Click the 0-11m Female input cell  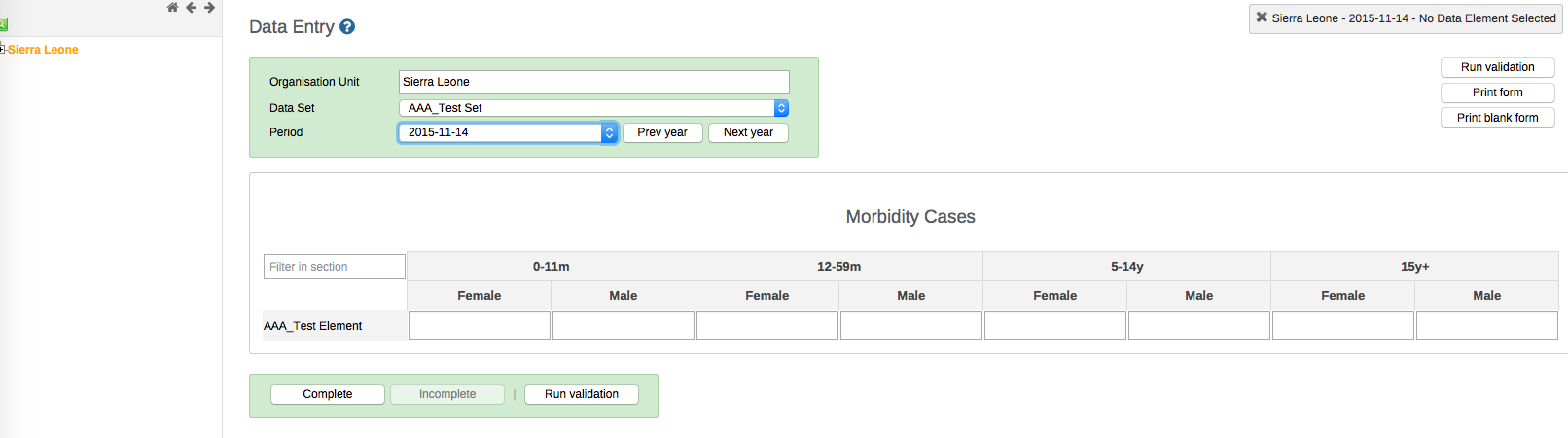480,325
